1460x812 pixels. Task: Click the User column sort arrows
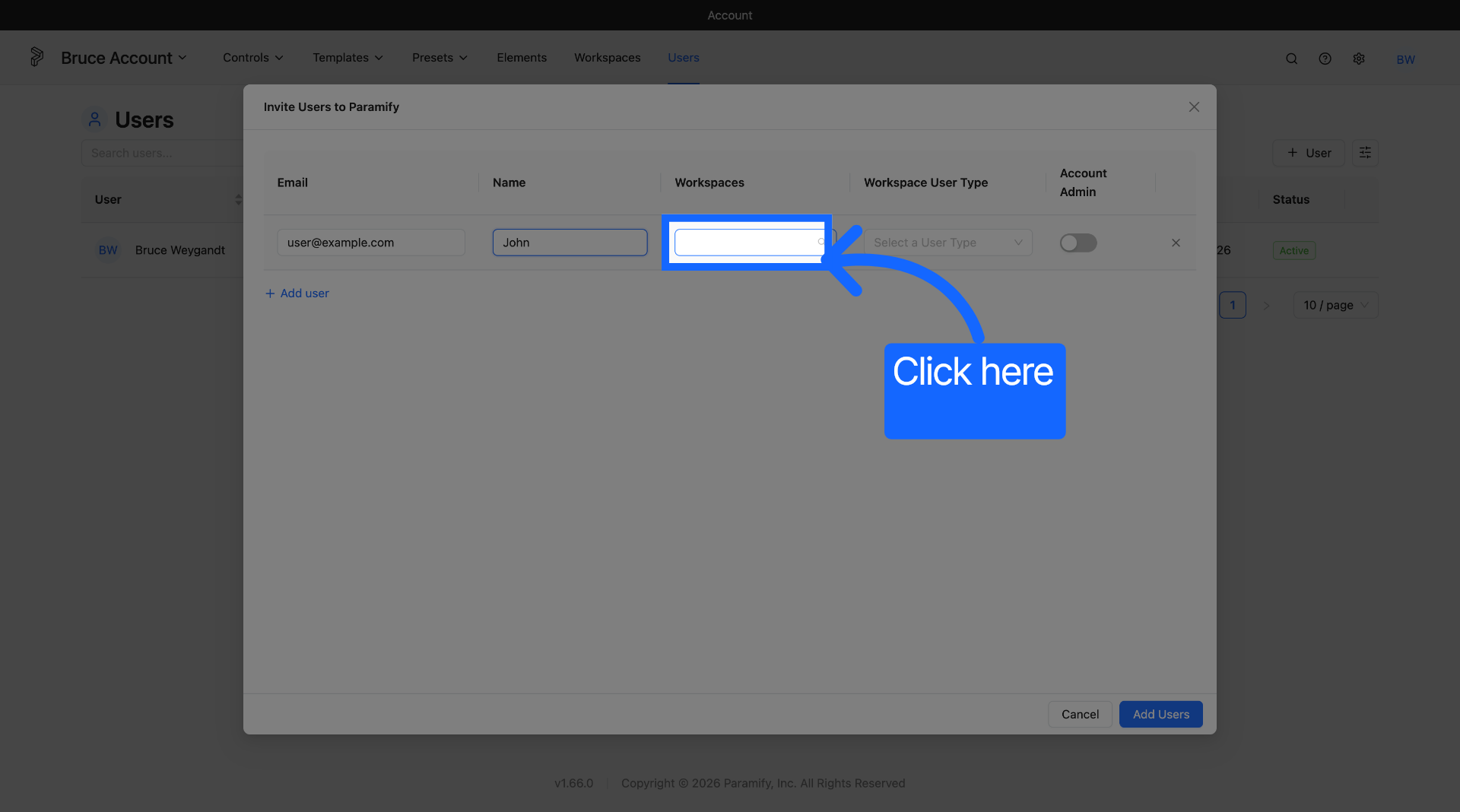tap(238, 199)
